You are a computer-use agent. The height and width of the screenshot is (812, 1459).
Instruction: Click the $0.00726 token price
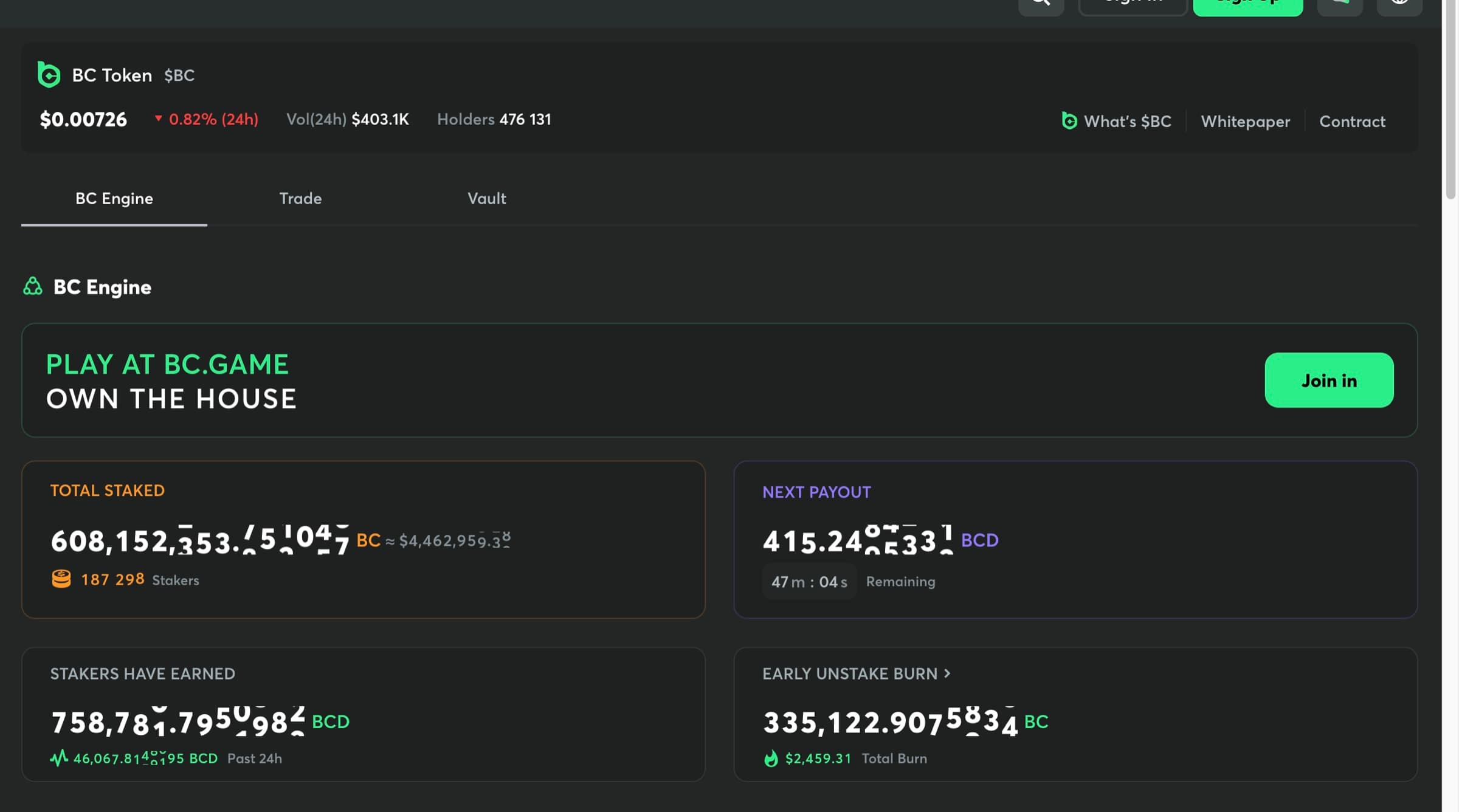[x=83, y=119]
